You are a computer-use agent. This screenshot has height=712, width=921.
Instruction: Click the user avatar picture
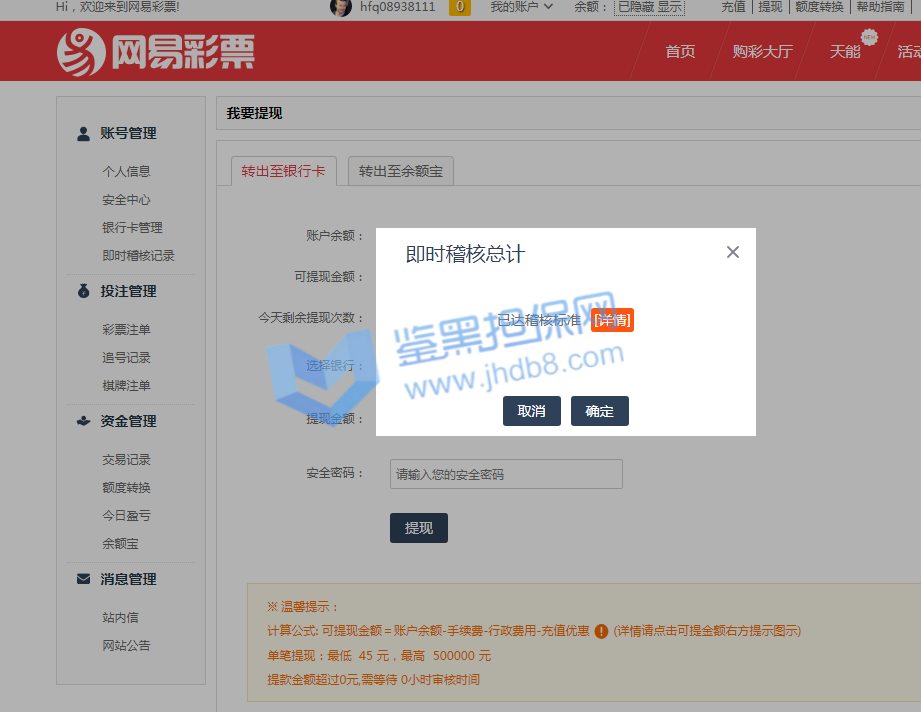point(341,7)
